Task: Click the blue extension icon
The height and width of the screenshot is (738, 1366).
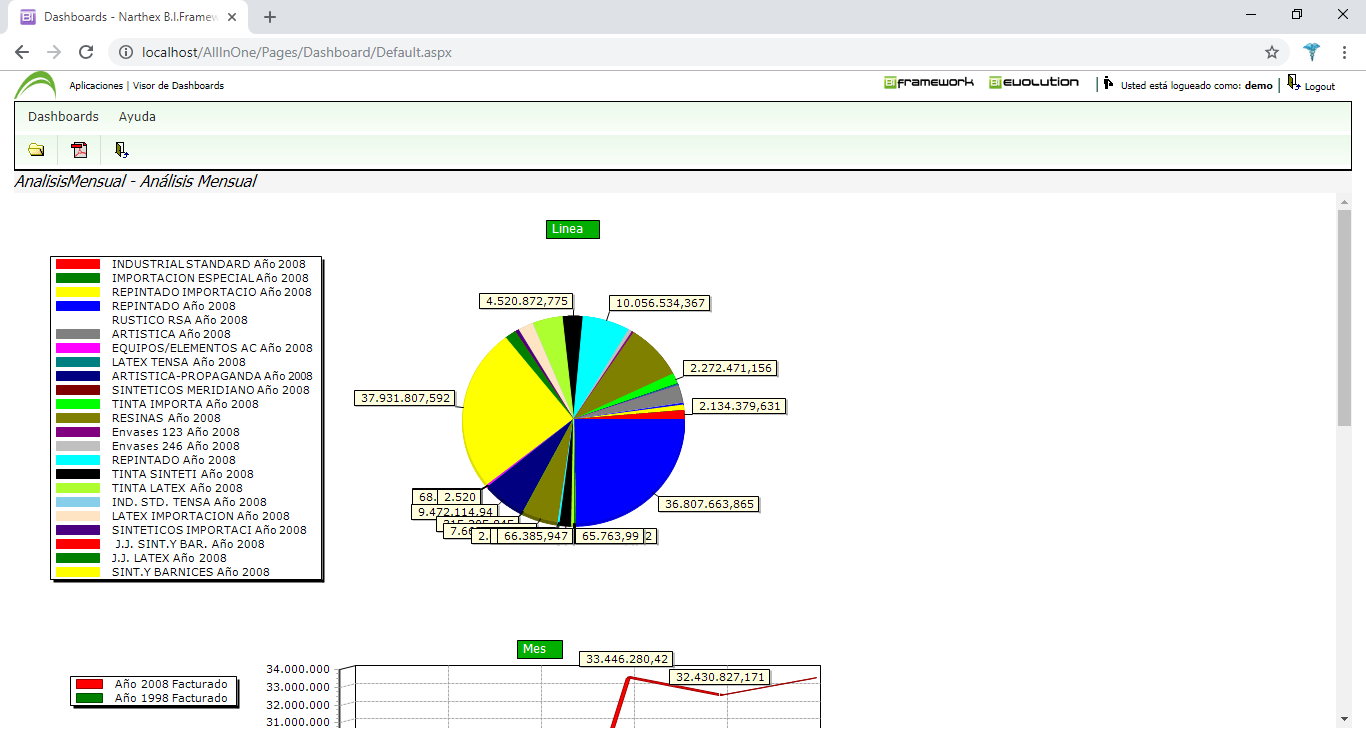Action: click(x=1312, y=52)
